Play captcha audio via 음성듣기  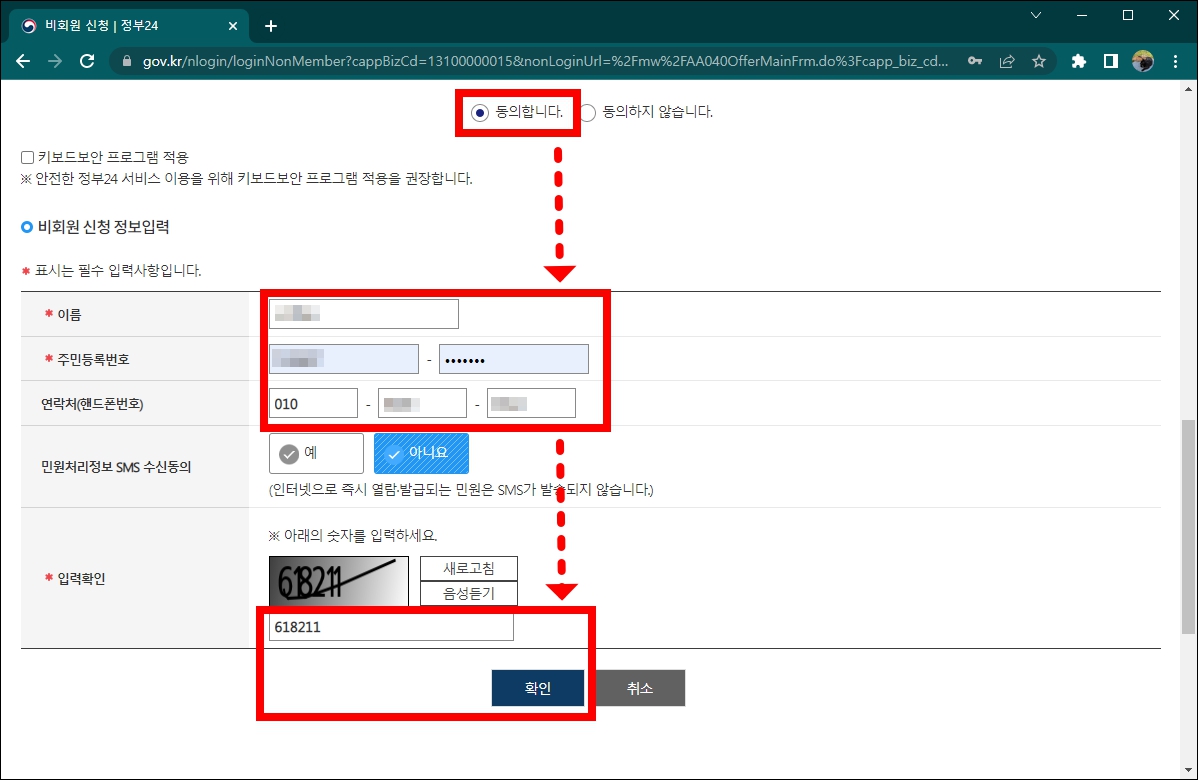[468, 591]
